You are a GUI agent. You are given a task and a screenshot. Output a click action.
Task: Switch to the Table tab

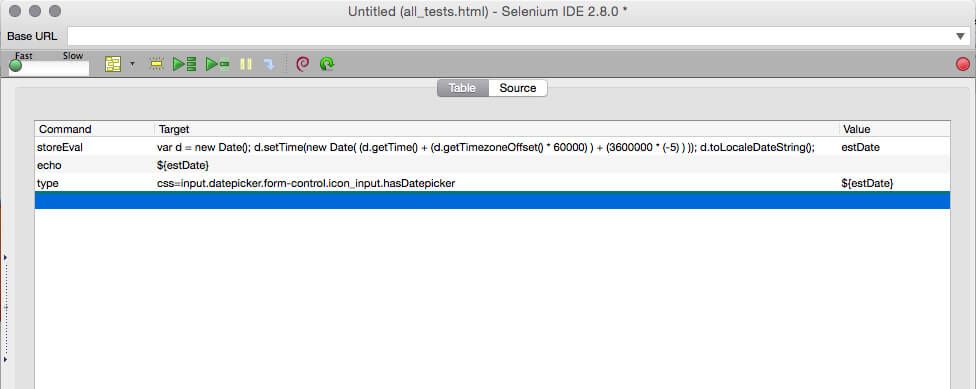(x=462, y=88)
